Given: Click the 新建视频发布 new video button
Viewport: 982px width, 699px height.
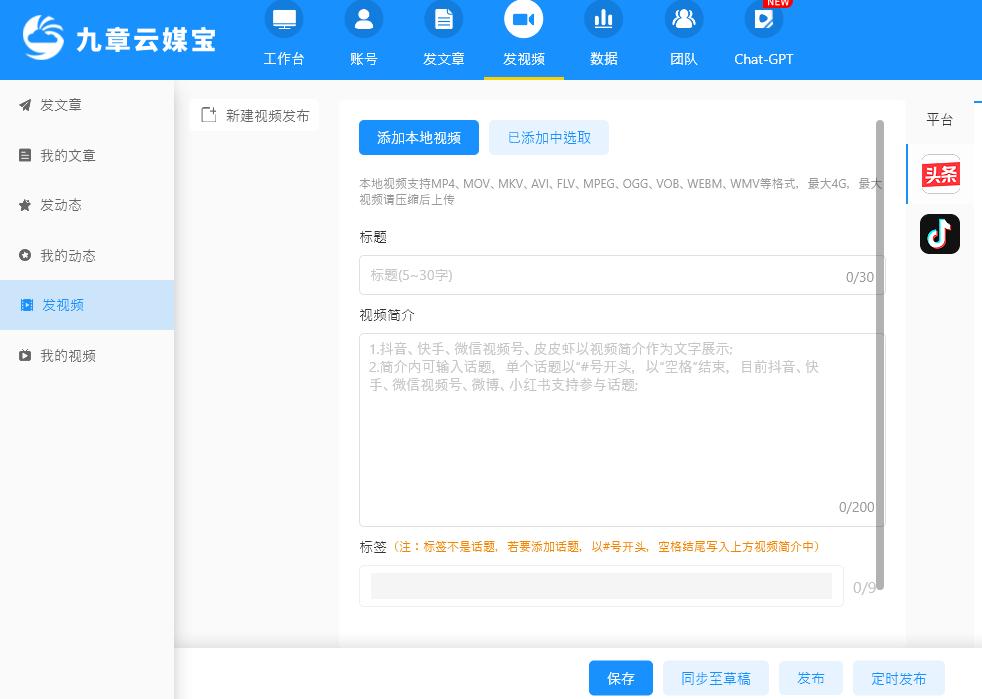Looking at the screenshot, I should [254, 115].
